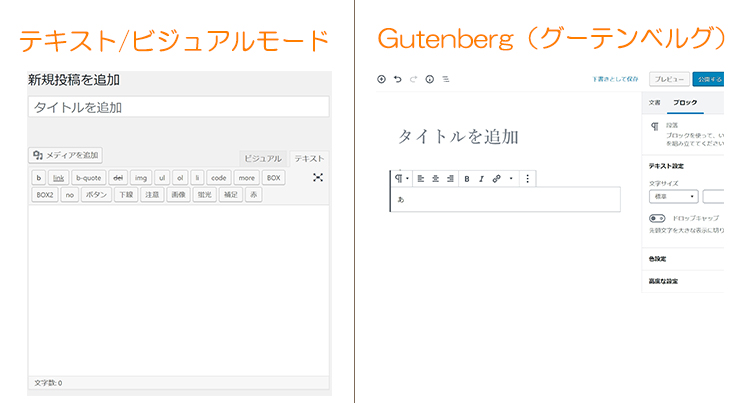Toggle distraction-free fullscreen writing icon
Image resolution: width=749 pixels, height=403 pixels.
tap(318, 178)
